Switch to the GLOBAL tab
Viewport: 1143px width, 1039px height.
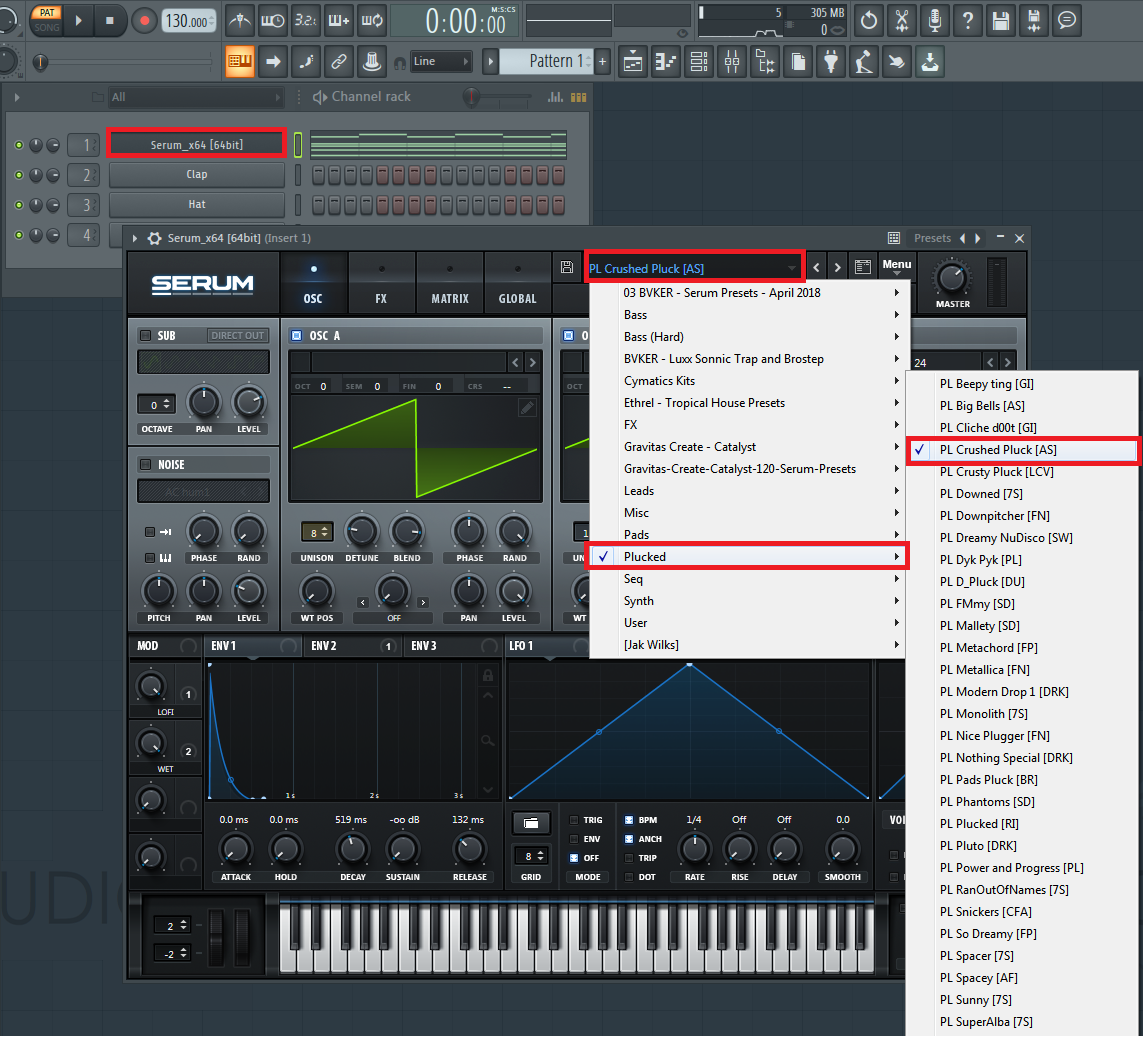[518, 284]
